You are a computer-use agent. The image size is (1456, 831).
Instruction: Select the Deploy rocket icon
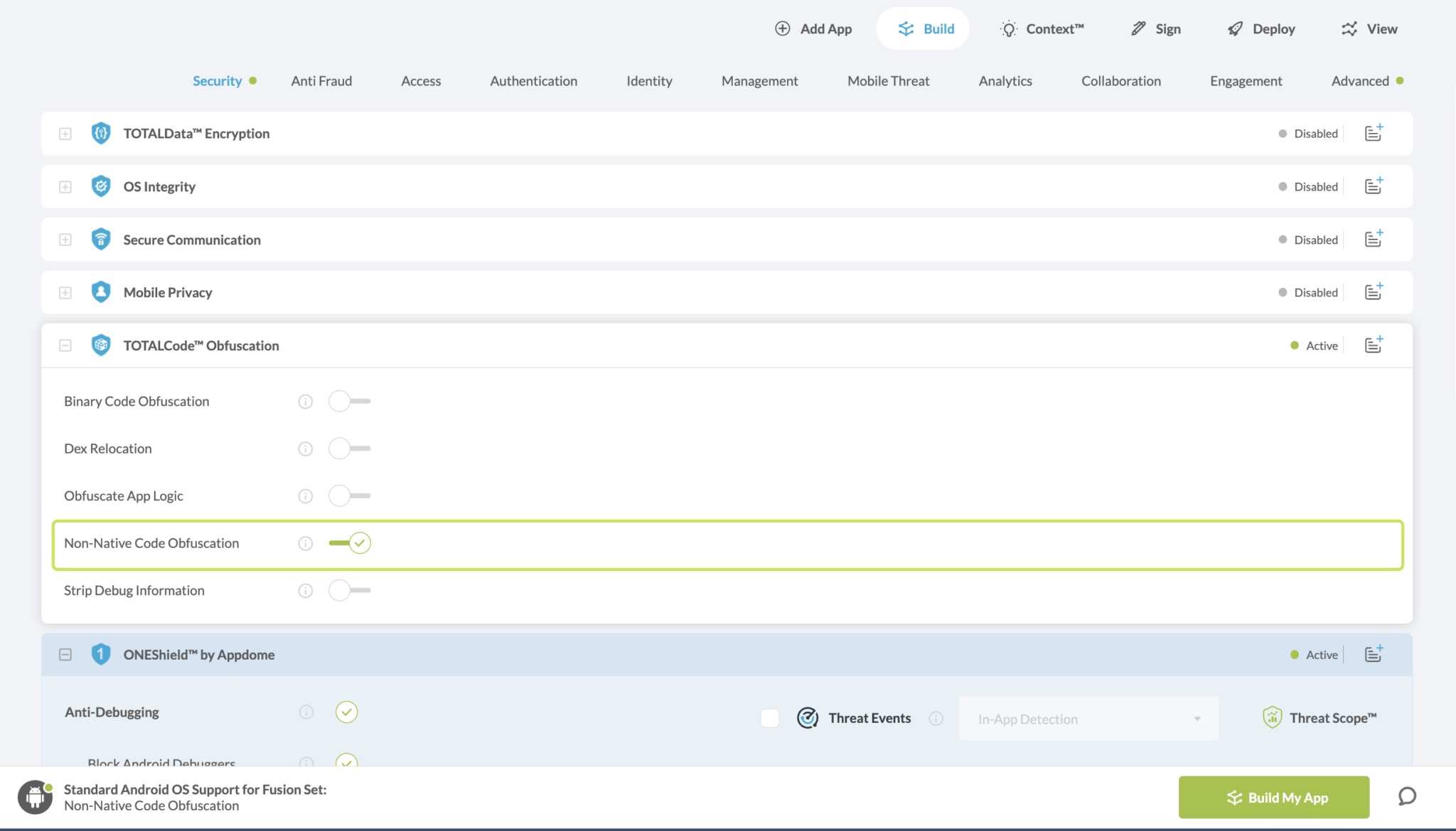pos(1235,28)
